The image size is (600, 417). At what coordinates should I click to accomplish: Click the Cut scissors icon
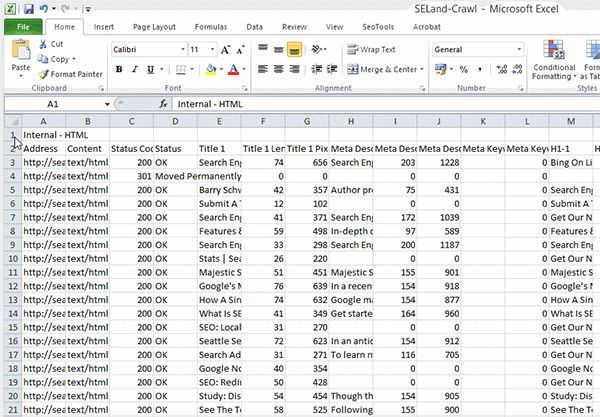(43, 45)
